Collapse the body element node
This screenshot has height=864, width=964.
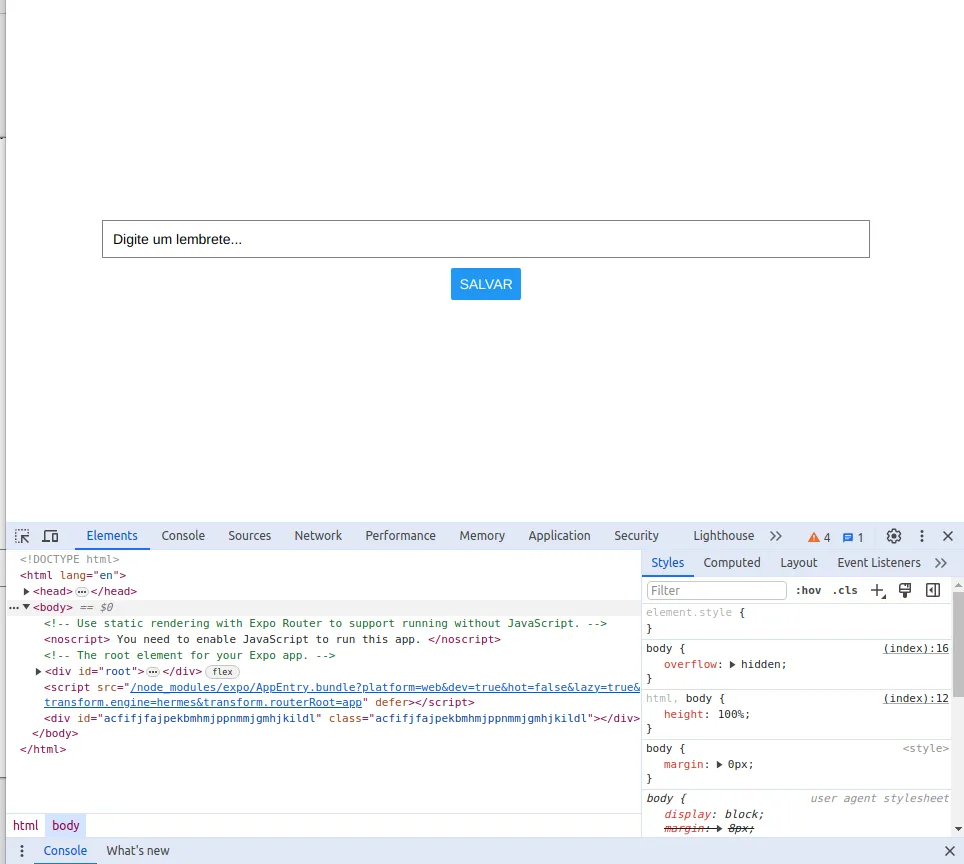point(26,607)
